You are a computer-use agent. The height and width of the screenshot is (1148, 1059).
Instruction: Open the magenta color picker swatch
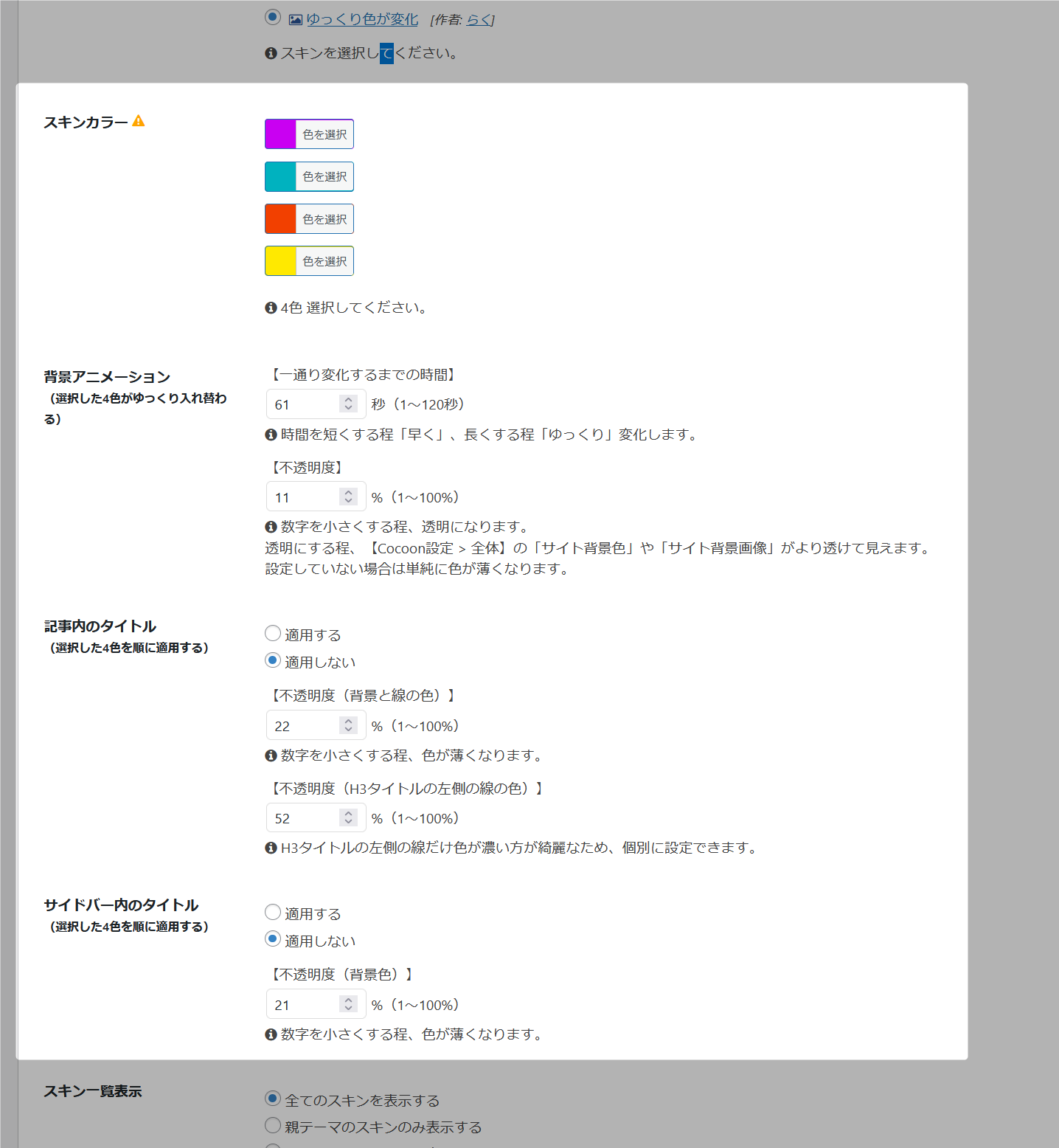coord(281,134)
